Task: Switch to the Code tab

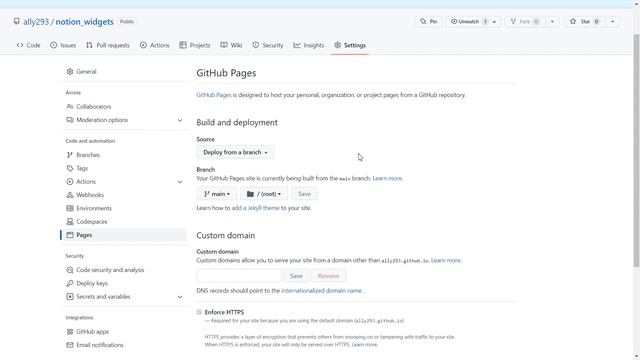Action: pyautogui.click(x=29, y=45)
